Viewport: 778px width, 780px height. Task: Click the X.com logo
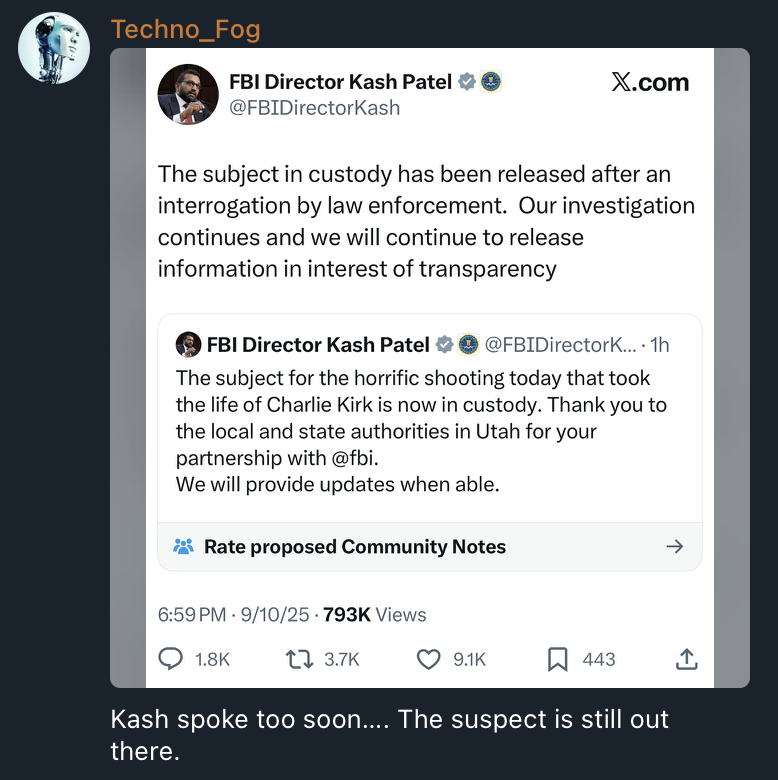click(650, 82)
